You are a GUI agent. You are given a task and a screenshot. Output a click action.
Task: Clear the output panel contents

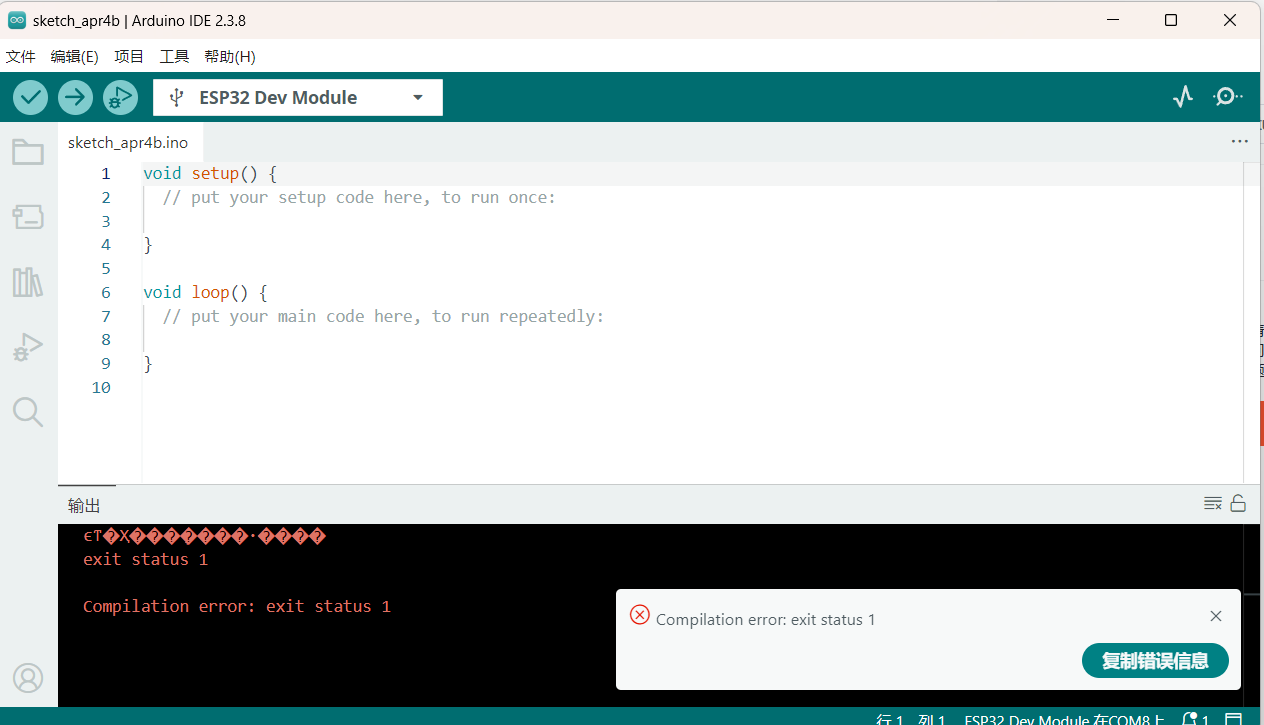click(1213, 503)
